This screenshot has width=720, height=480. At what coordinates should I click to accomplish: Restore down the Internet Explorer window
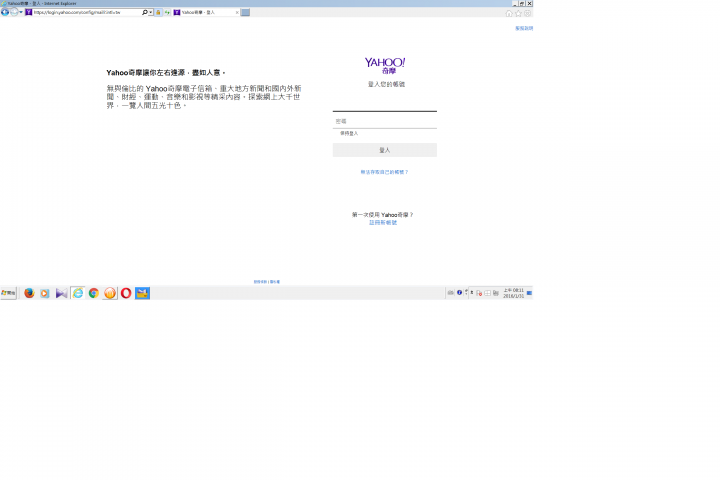tap(522, 3)
